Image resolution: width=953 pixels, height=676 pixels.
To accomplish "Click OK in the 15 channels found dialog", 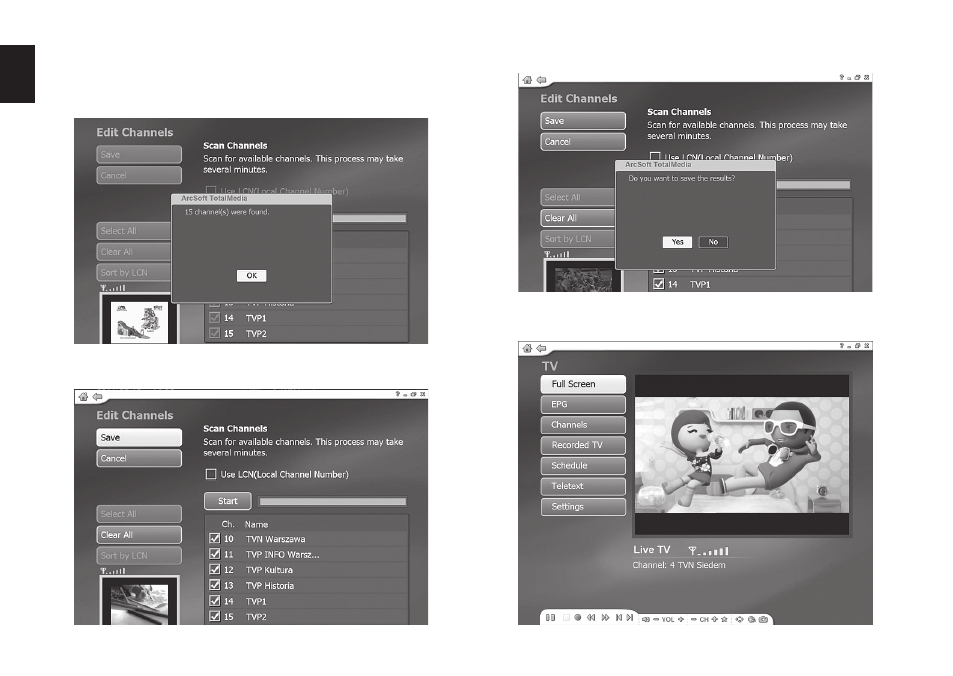I will [252, 275].
